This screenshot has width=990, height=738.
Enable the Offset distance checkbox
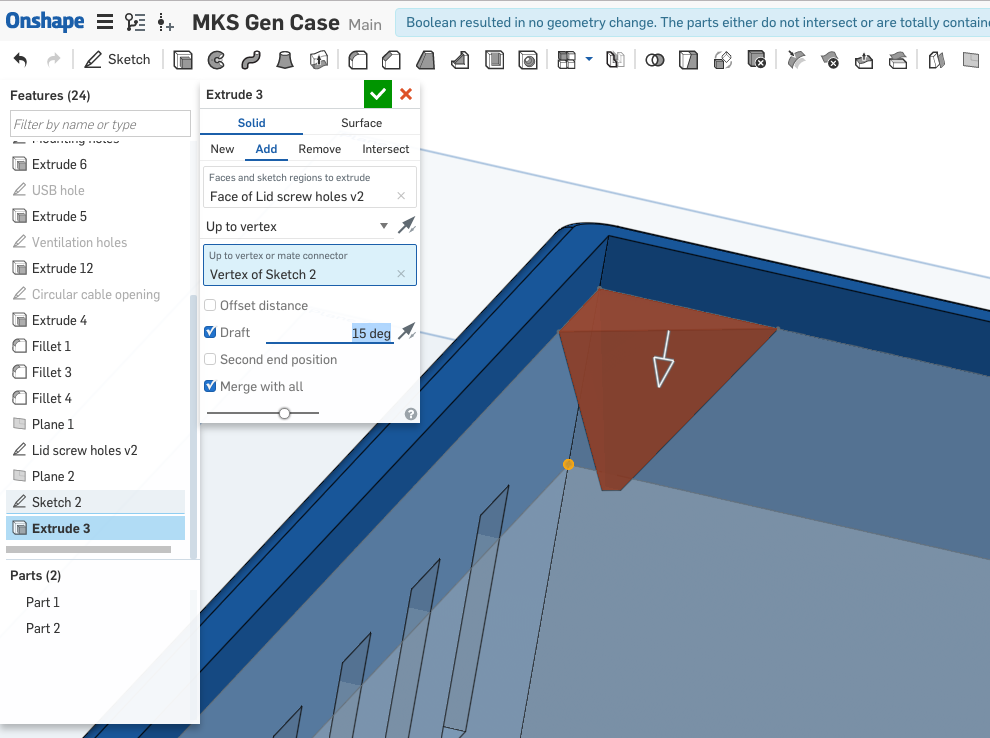210,306
